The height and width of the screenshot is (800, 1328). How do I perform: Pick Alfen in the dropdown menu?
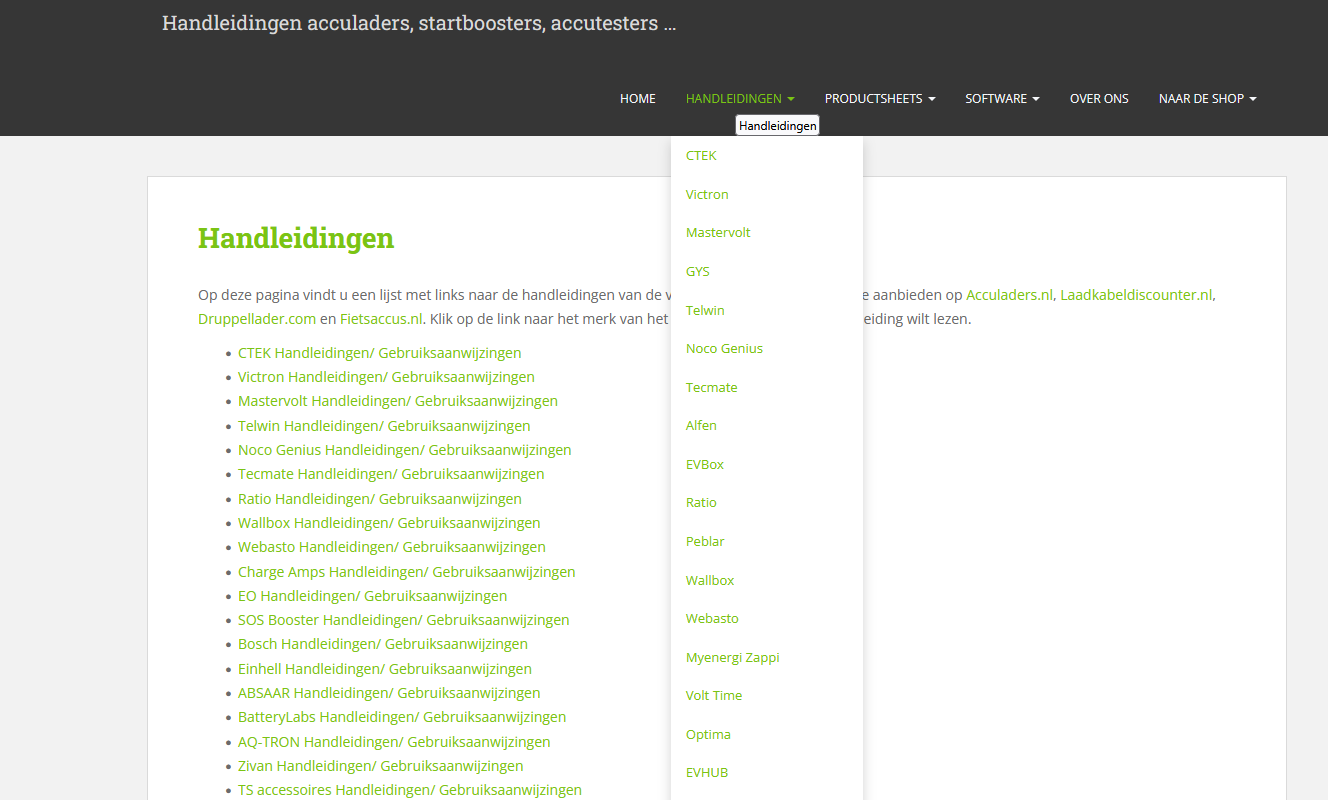tap(701, 426)
